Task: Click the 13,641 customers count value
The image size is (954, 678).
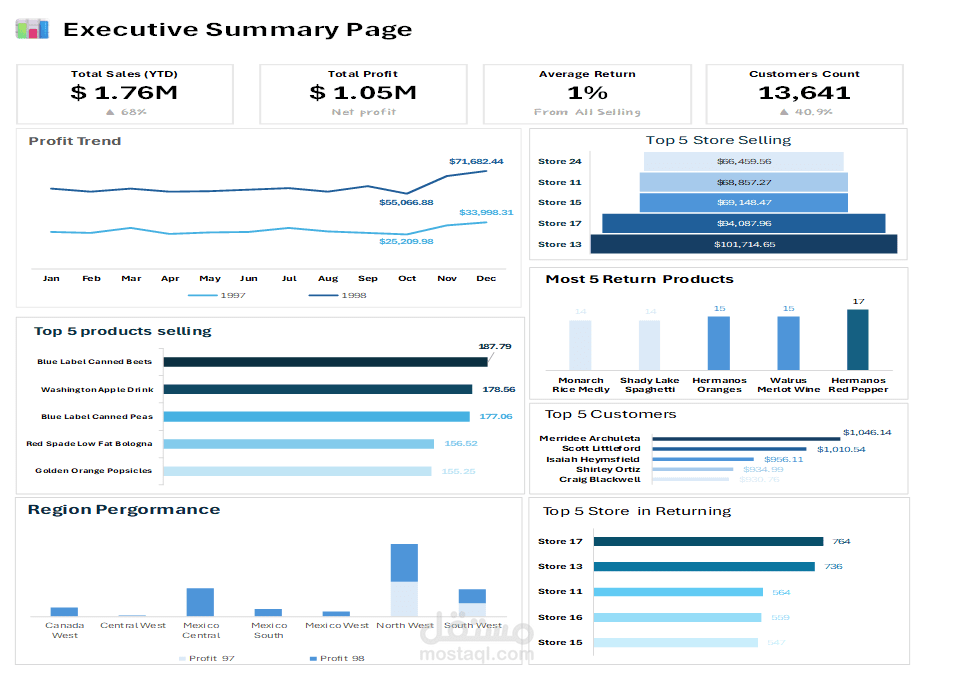Action: tap(804, 93)
